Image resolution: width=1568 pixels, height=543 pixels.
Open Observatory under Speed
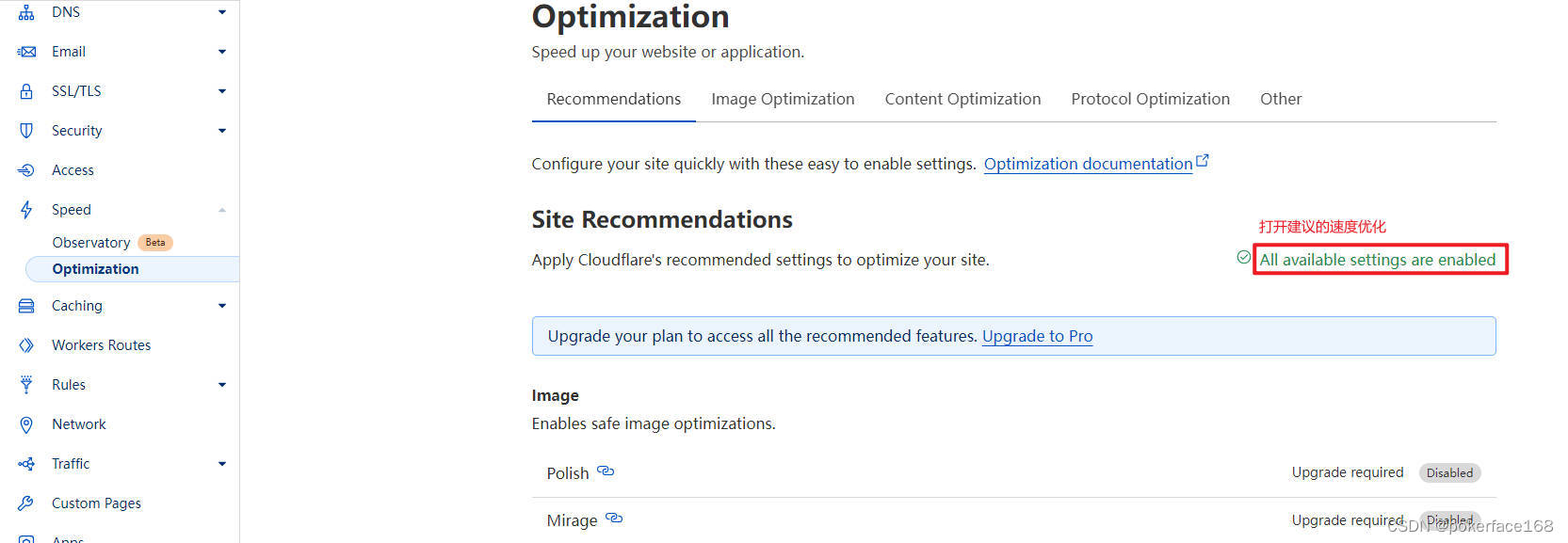(x=91, y=243)
